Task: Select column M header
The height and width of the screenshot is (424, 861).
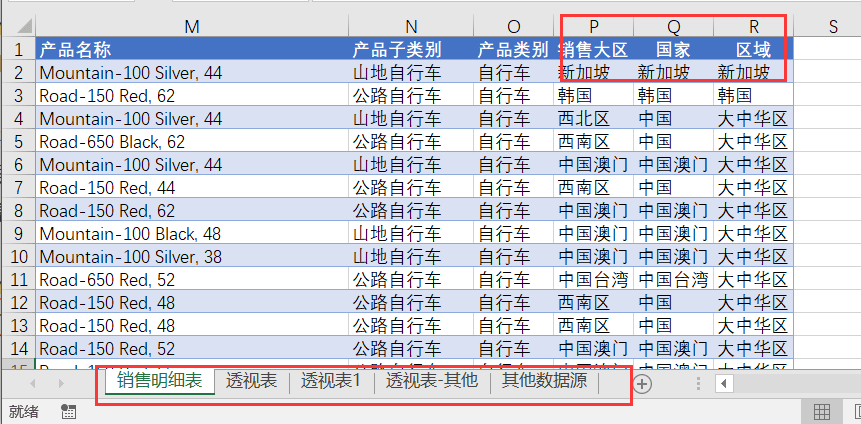Action: click(x=192, y=26)
